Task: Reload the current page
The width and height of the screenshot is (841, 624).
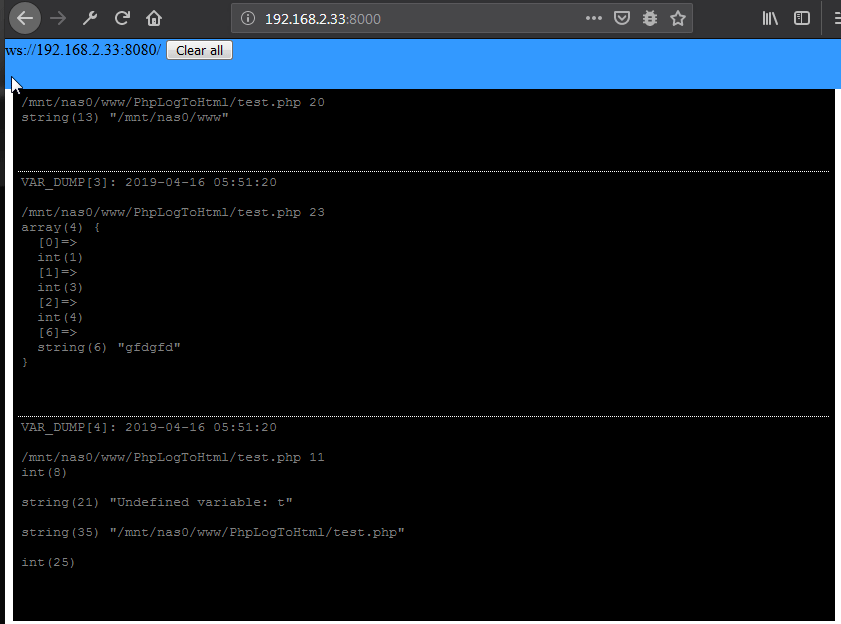Action: (x=122, y=18)
